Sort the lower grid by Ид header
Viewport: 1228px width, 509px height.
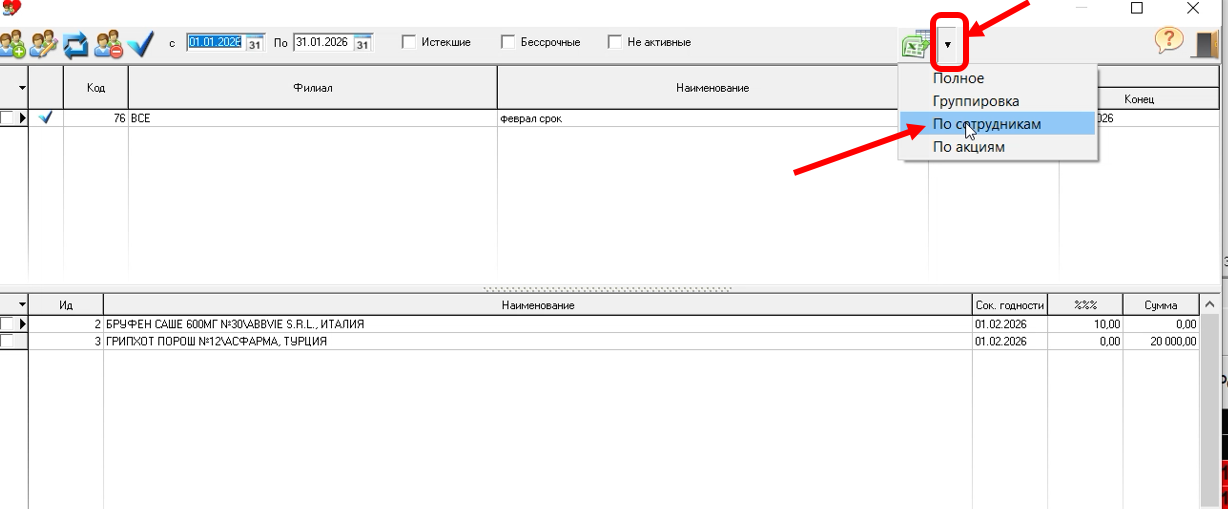click(x=66, y=305)
